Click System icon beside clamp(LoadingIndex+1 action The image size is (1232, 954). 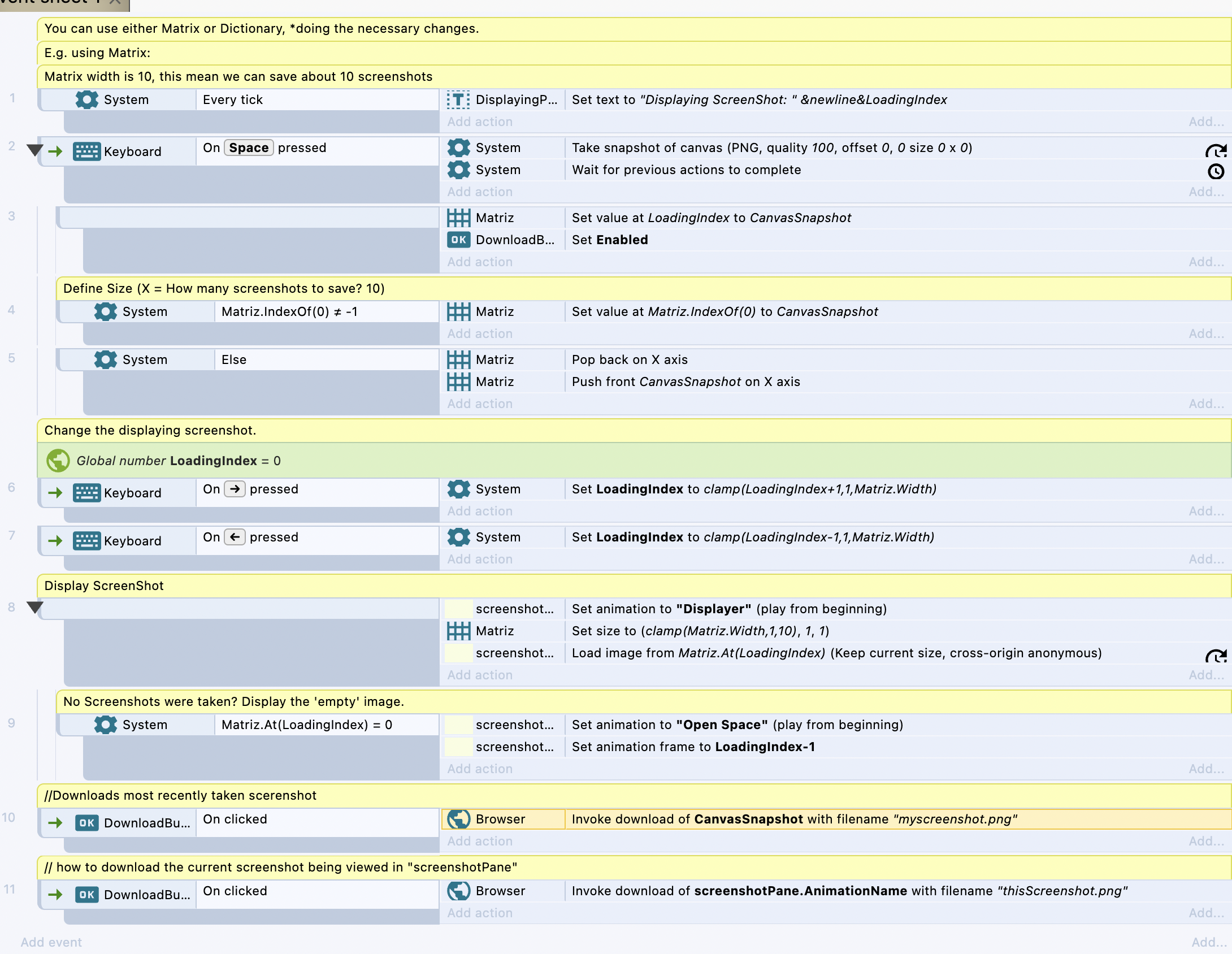click(x=458, y=489)
